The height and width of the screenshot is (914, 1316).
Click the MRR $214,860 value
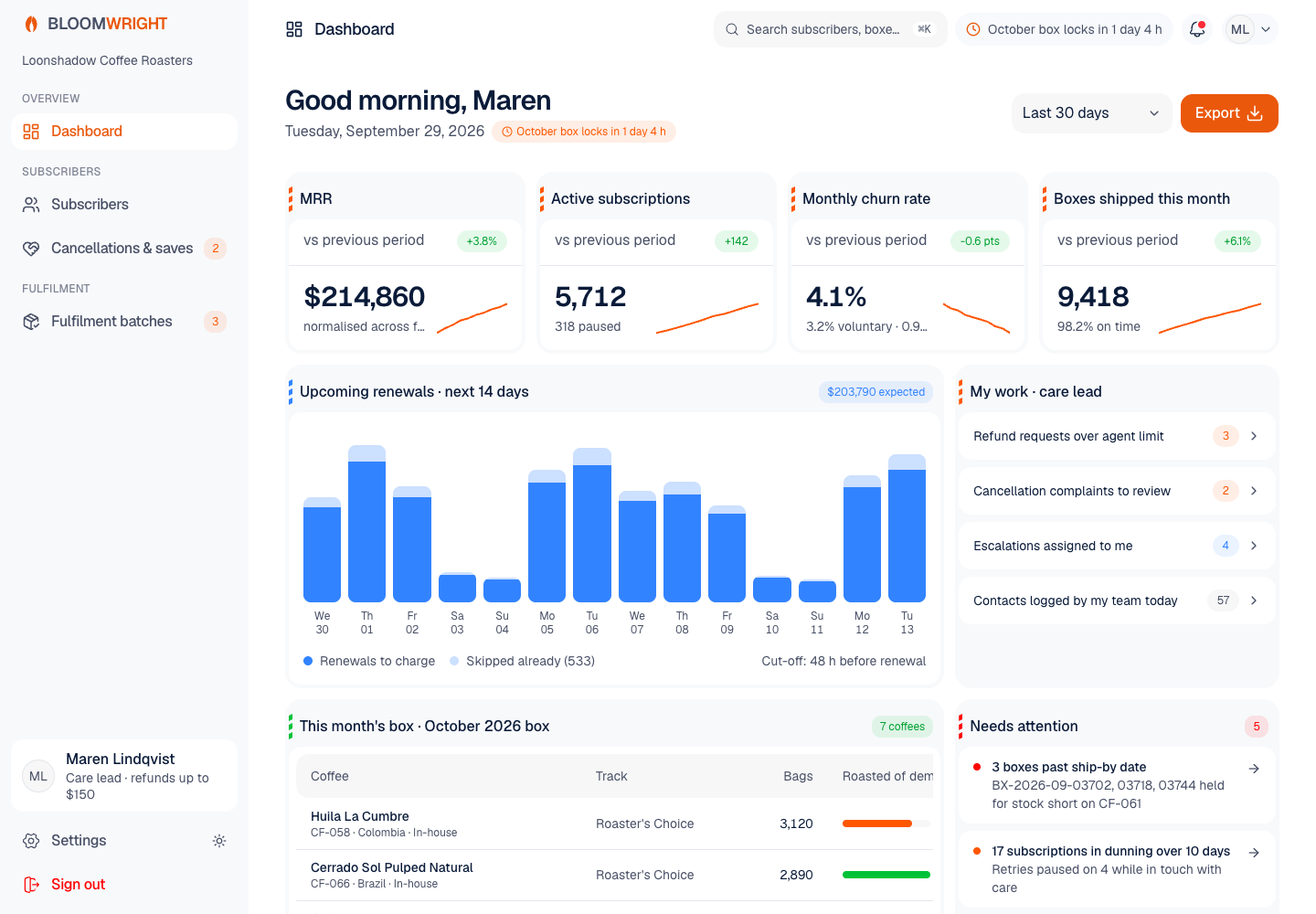pos(364,297)
